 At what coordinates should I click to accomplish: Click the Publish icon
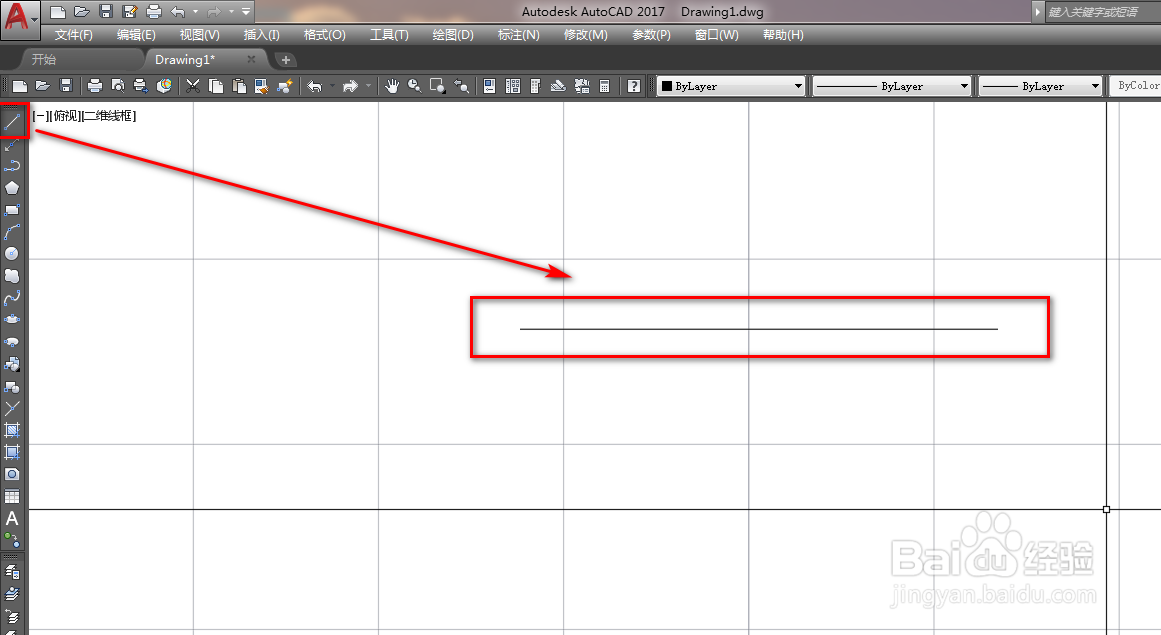pyautogui.click(x=141, y=86)
